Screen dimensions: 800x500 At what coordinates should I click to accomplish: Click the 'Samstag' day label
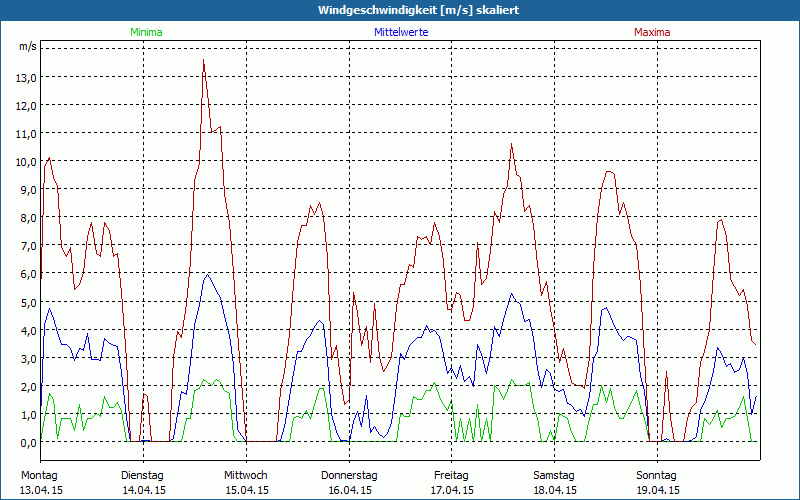tap(554, 476)
